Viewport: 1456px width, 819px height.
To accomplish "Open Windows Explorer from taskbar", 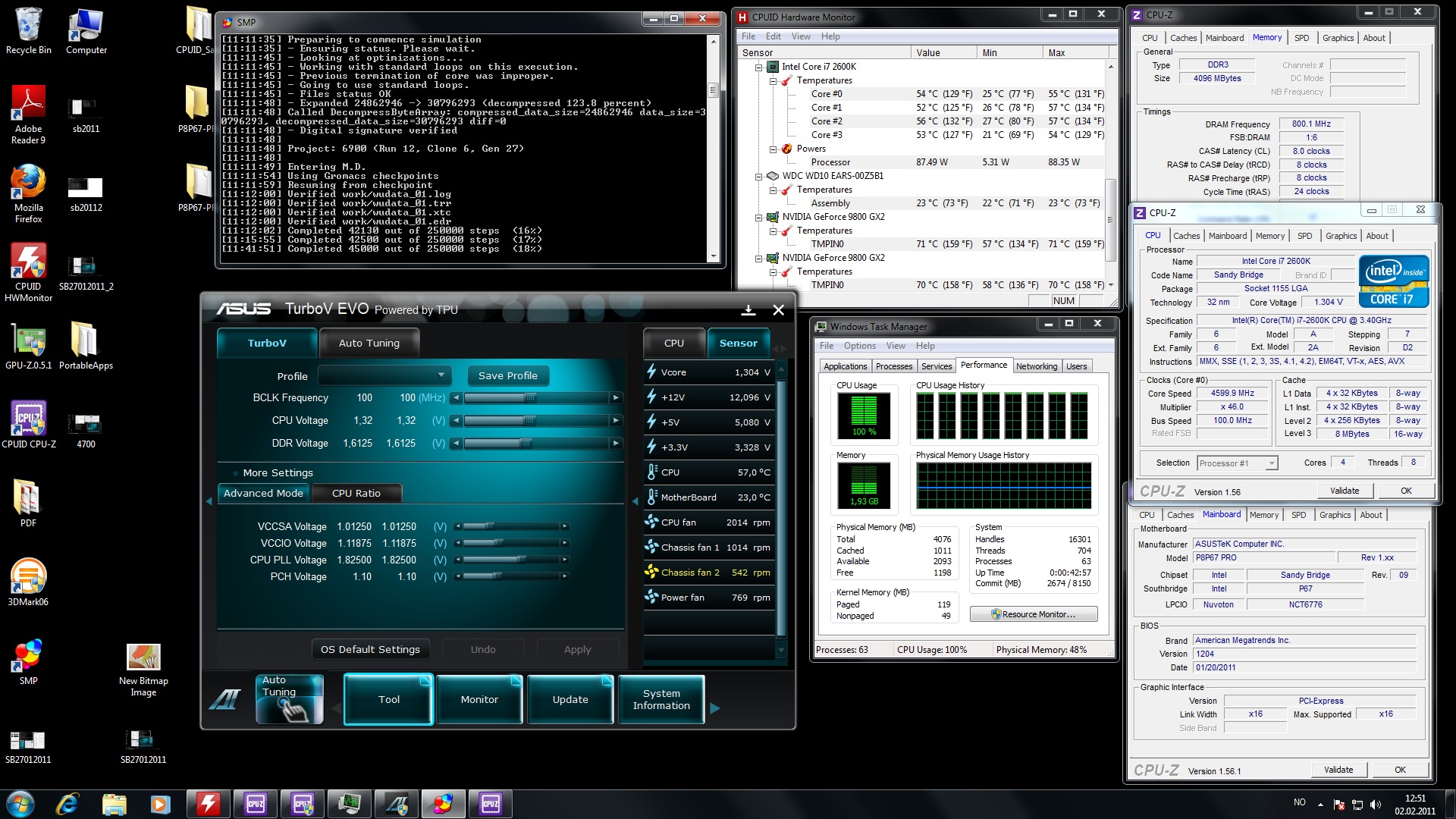I will click(x=114, y=803).
